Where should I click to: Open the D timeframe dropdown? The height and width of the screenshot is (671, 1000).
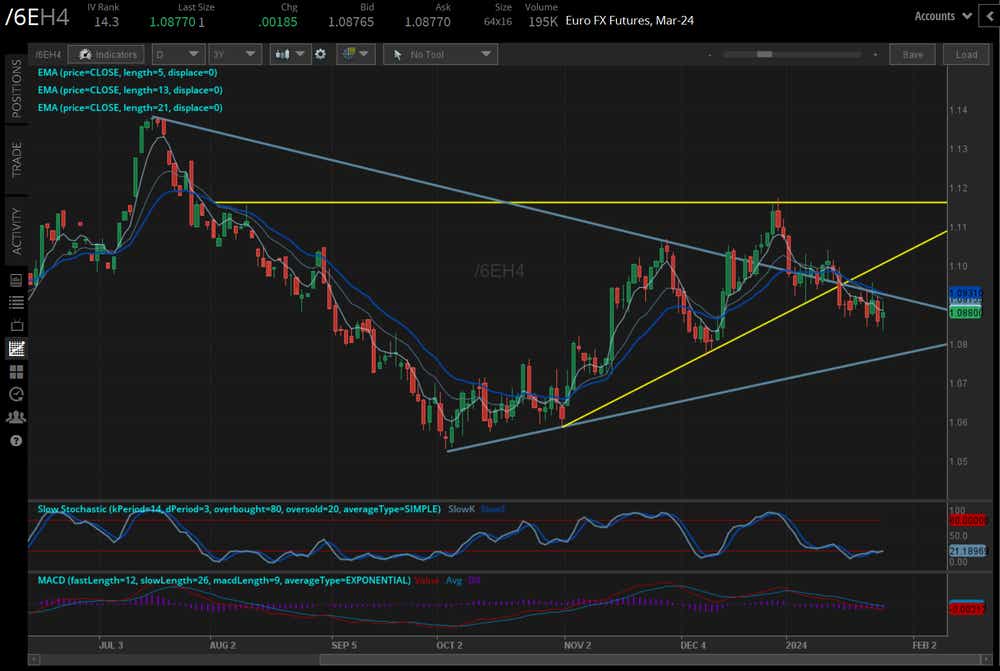coord(177,54)
